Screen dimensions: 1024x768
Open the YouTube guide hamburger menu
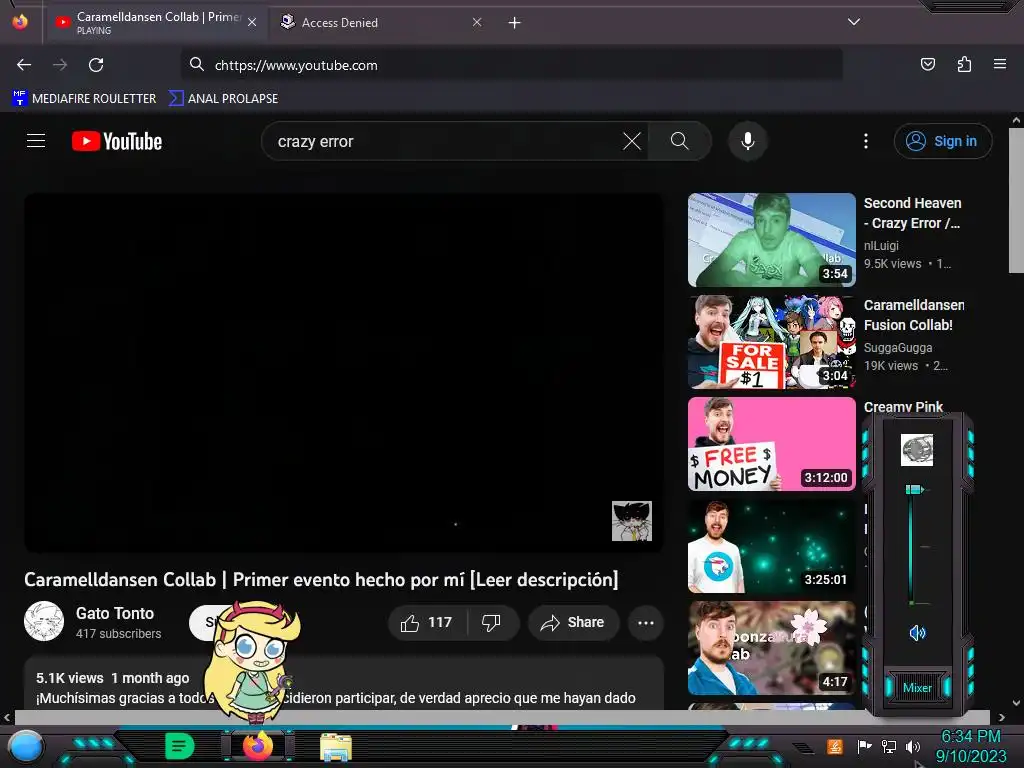coord(36,140)
